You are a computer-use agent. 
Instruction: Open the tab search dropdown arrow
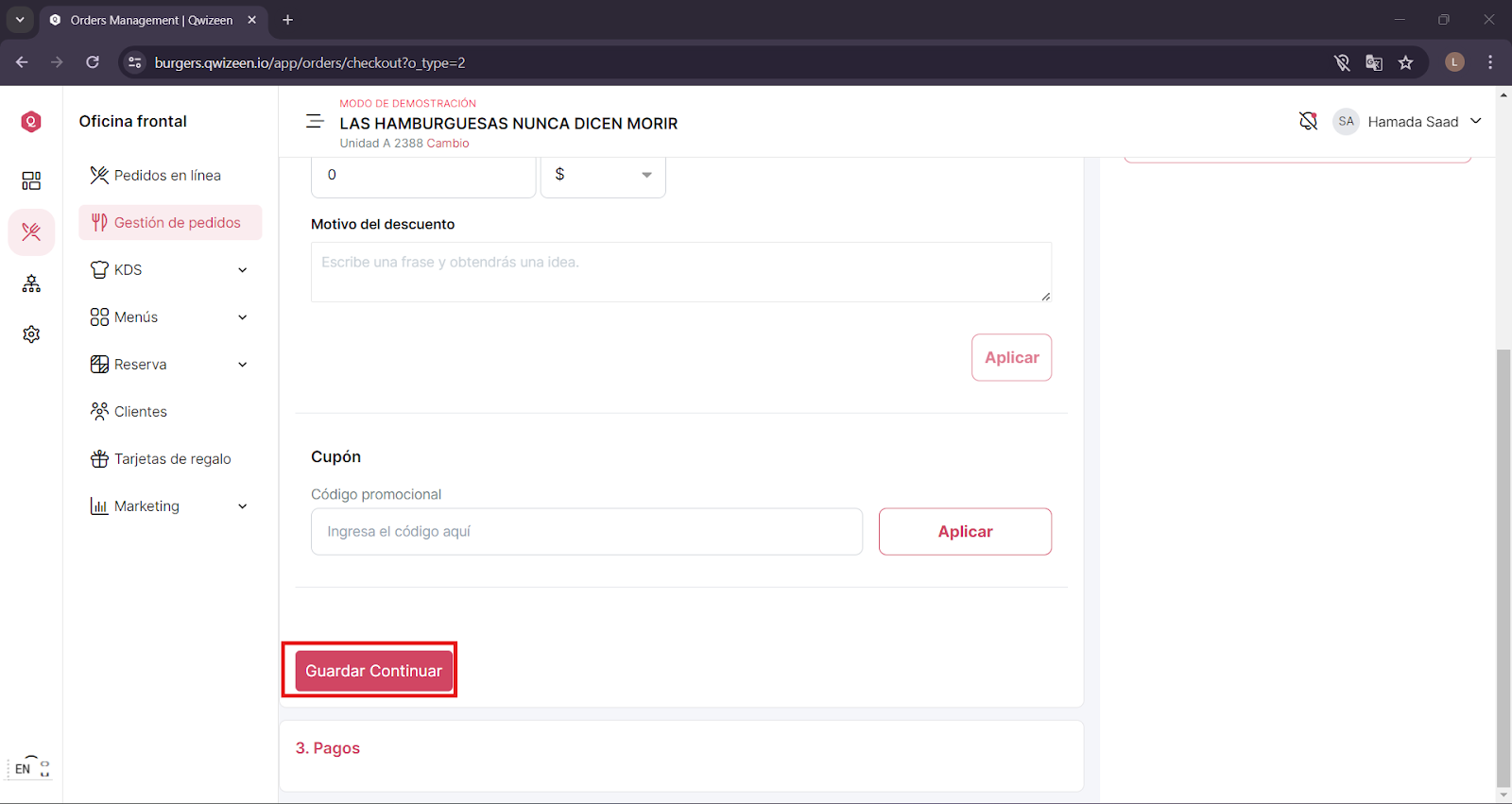tap(20, 20)
